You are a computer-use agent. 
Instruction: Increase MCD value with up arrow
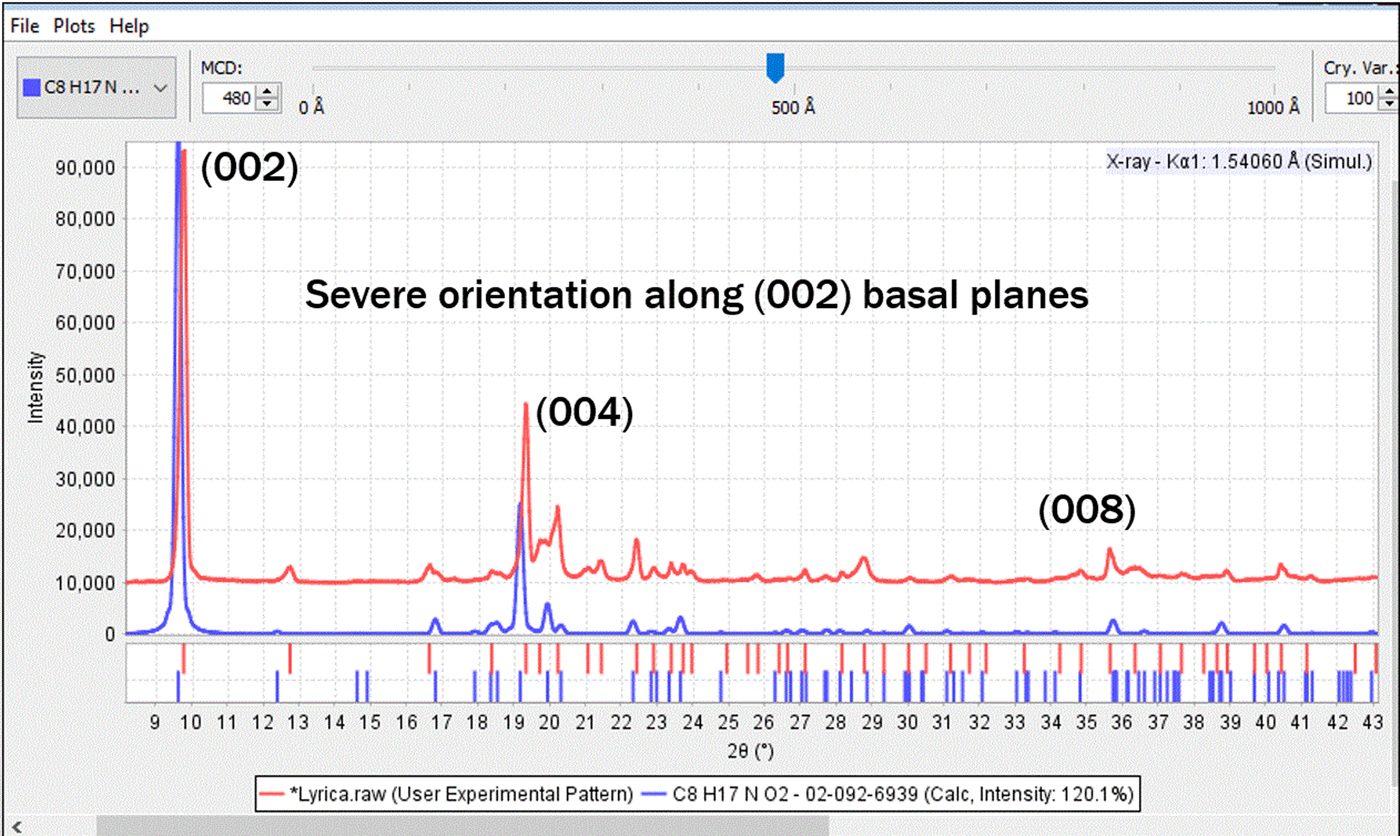268,92
